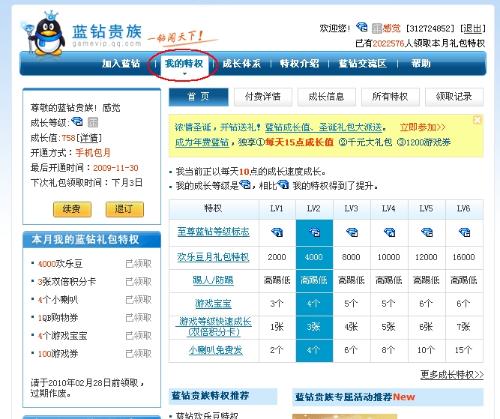Open 至尊蓝钻等级标志 privilege link
The height and width of the screenshot is (419, 500).
tap(213, 232)
